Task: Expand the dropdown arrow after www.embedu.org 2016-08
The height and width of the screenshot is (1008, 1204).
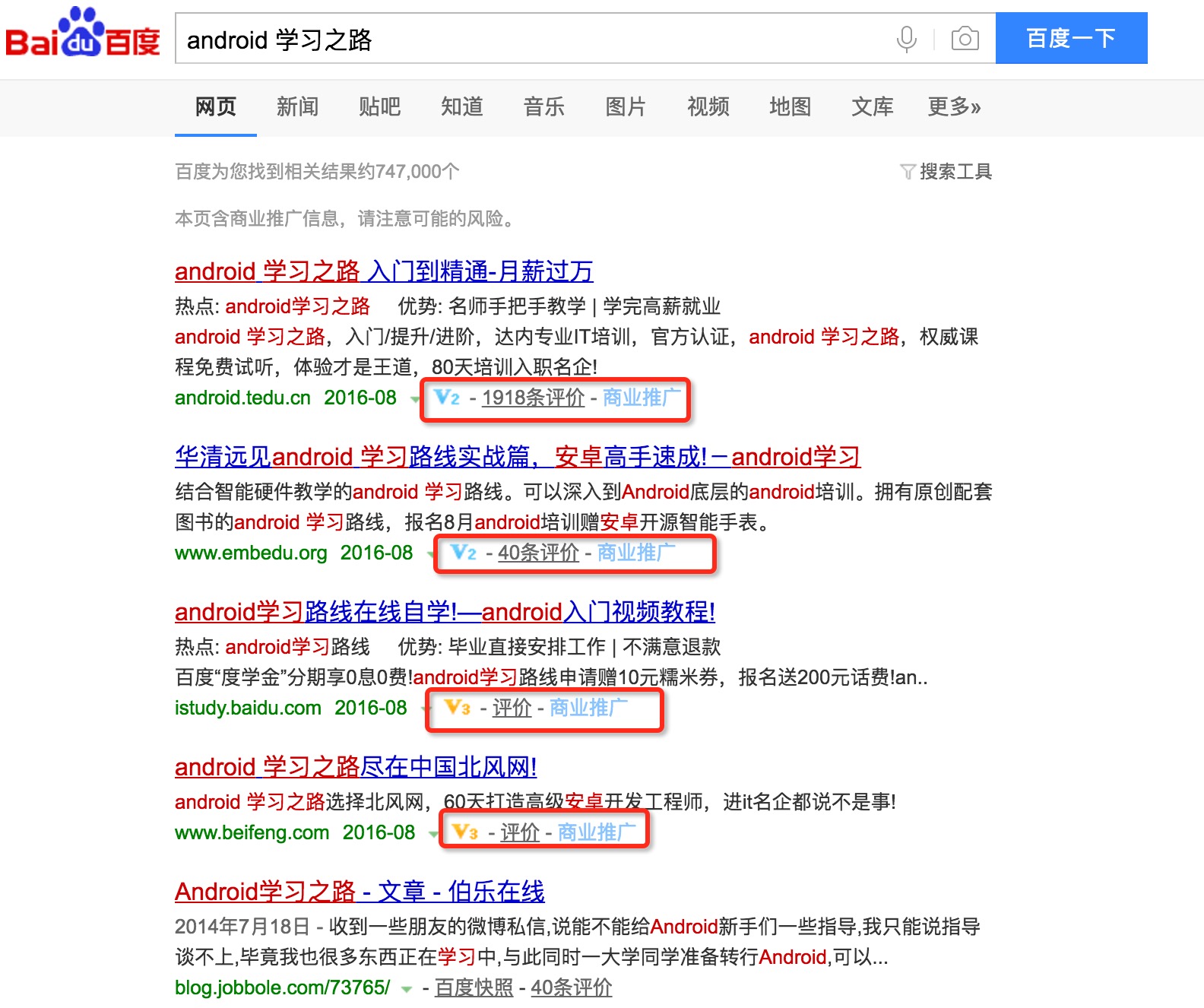Action: click(x=431, y=555)
